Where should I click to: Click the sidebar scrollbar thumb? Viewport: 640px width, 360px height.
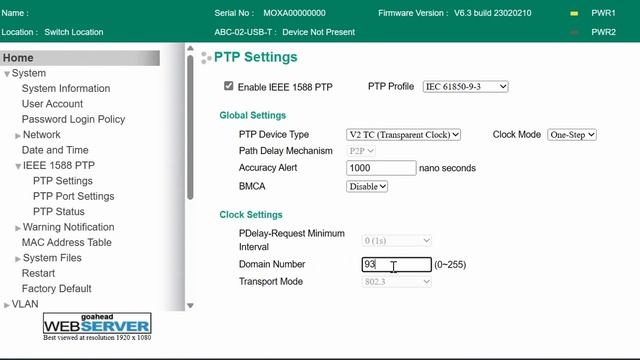point(190,127)
